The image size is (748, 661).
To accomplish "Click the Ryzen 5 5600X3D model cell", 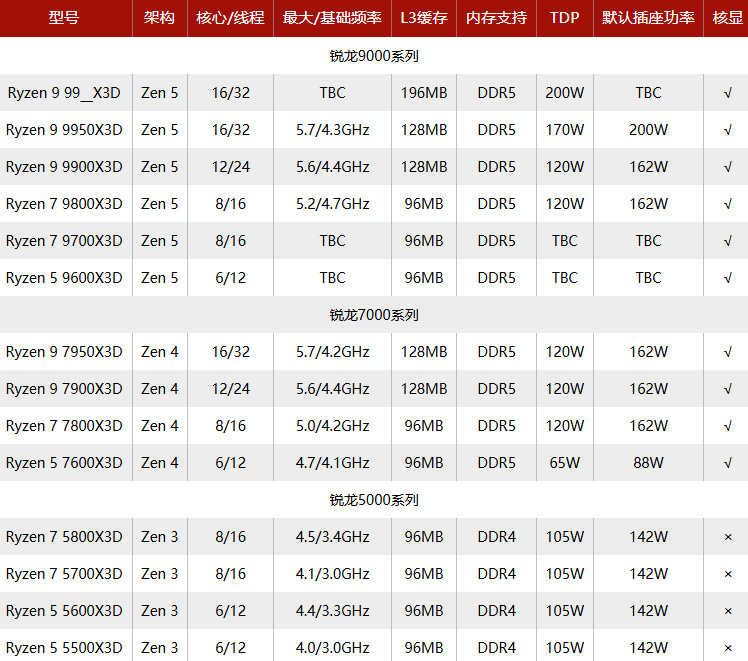I will [x=64, y=611].
